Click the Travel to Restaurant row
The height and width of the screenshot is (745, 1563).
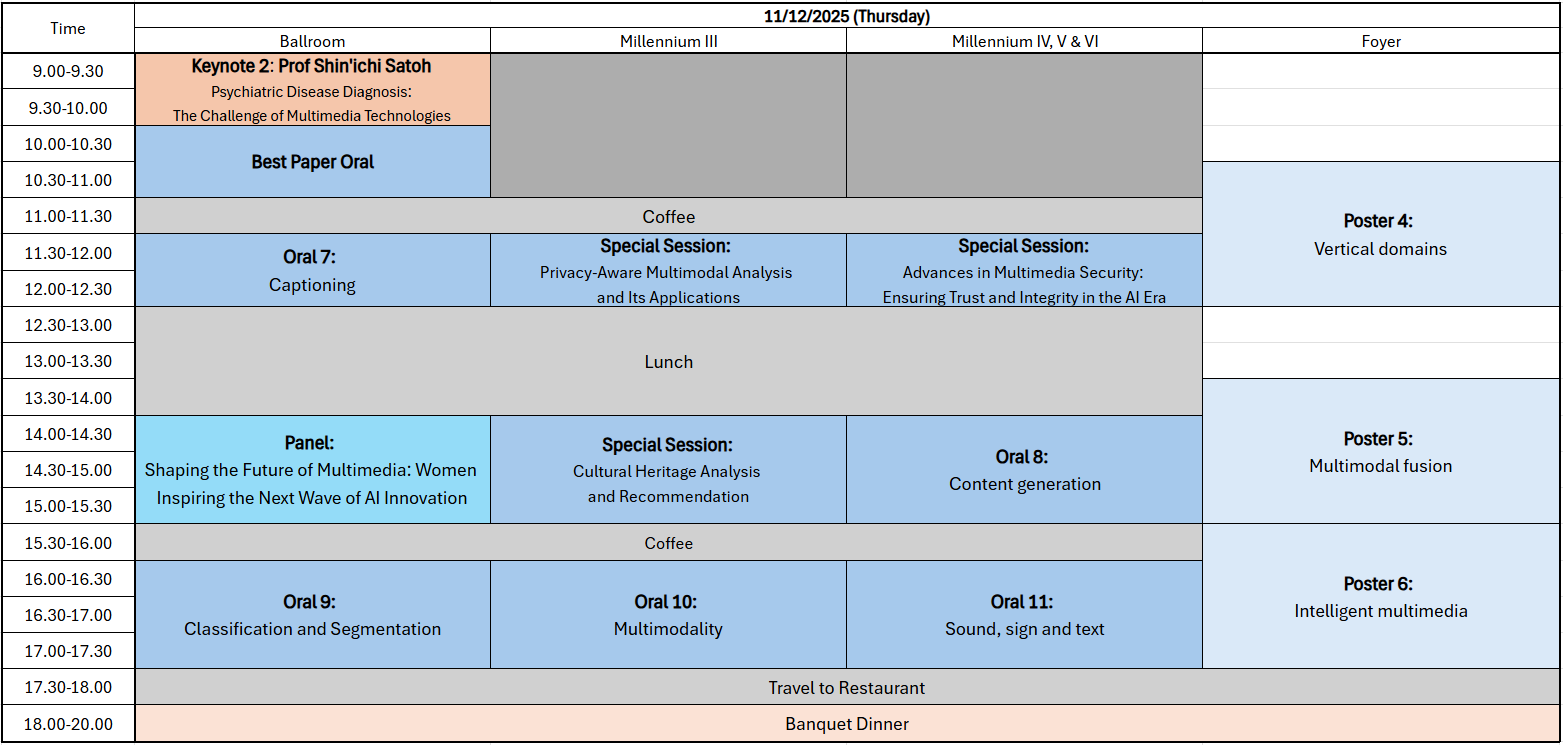(846, 687)
